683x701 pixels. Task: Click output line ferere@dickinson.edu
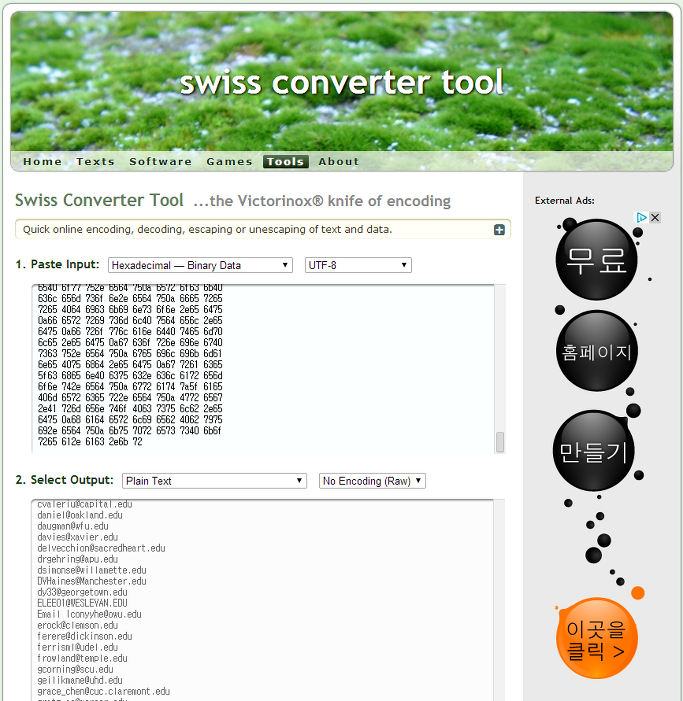tap(85, 636)
